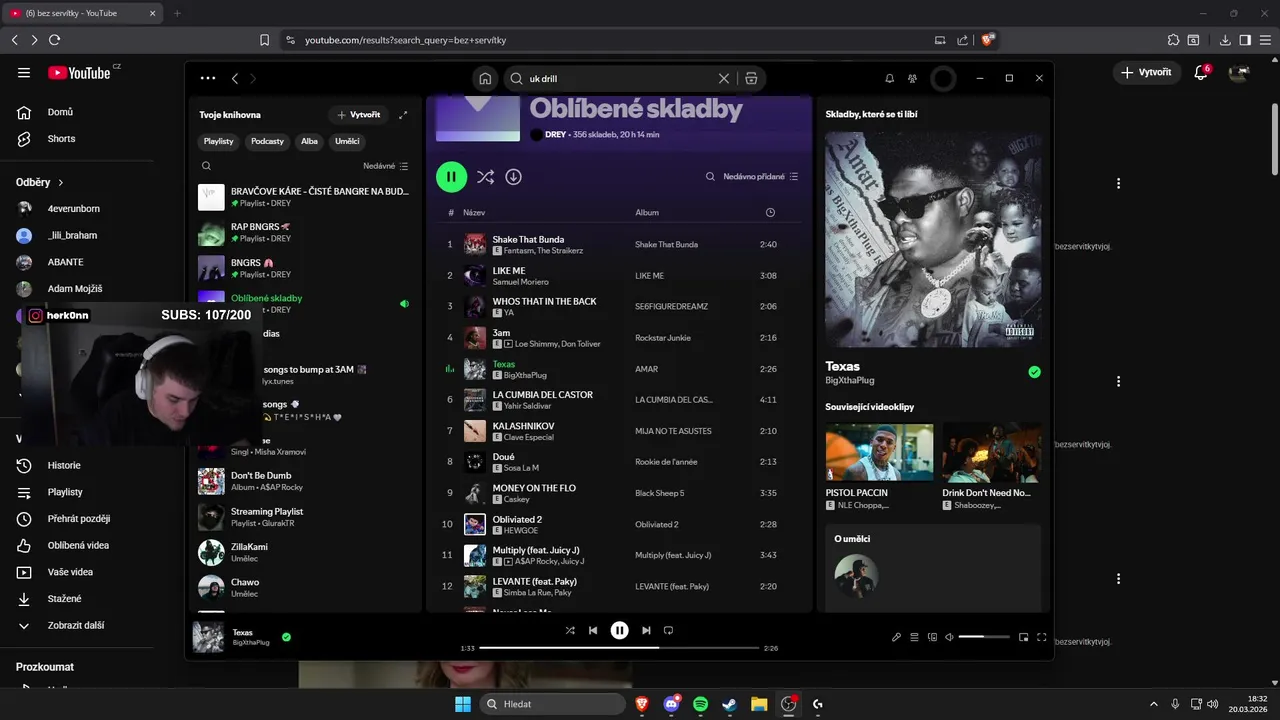Open the Spotify browse icon beside search
Screen dimensions: 1280x720
pos(751,78)
